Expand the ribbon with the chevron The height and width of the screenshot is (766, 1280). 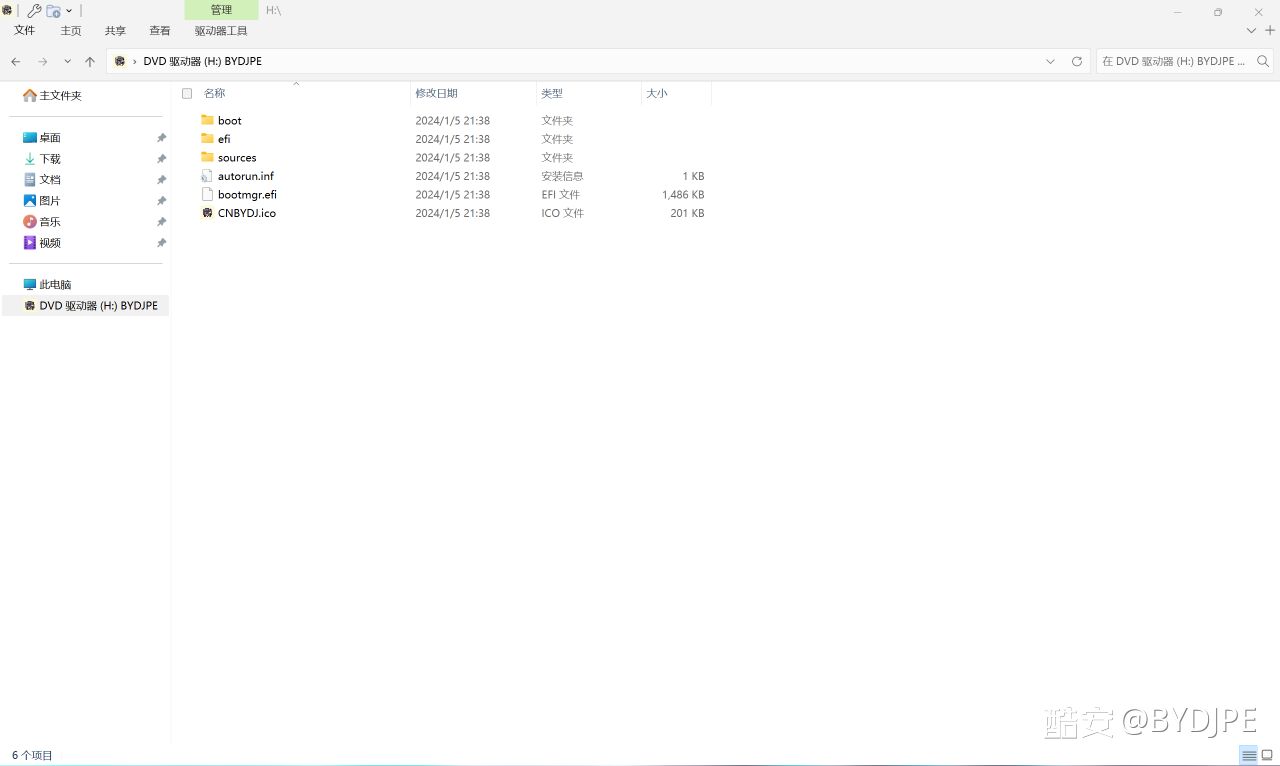click(x=1250, y=31)
